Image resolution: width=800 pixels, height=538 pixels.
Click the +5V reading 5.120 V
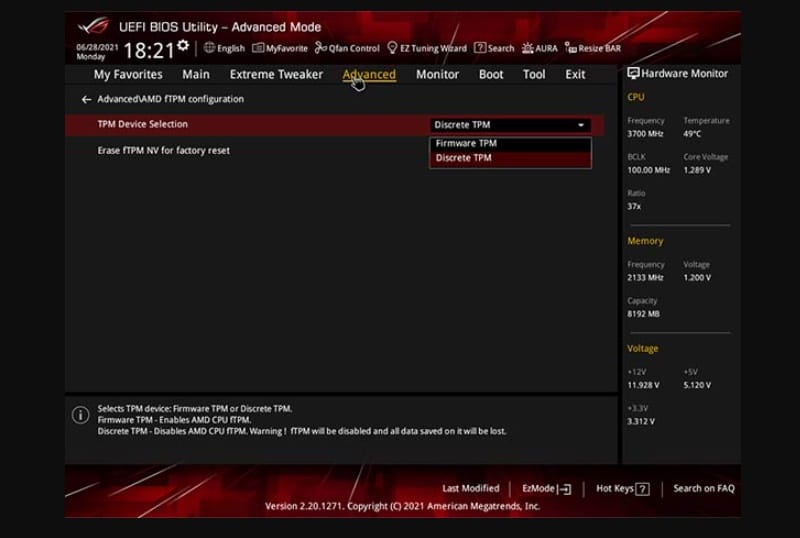[697, 385]
